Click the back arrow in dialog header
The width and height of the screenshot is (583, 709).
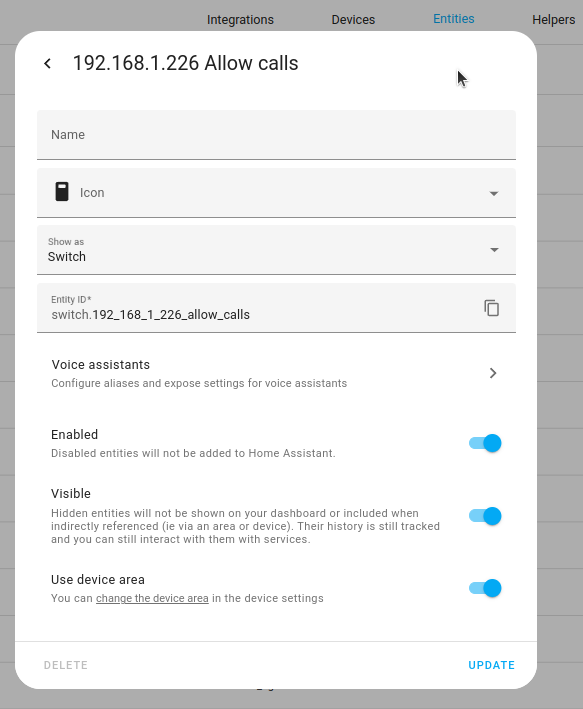47,63
